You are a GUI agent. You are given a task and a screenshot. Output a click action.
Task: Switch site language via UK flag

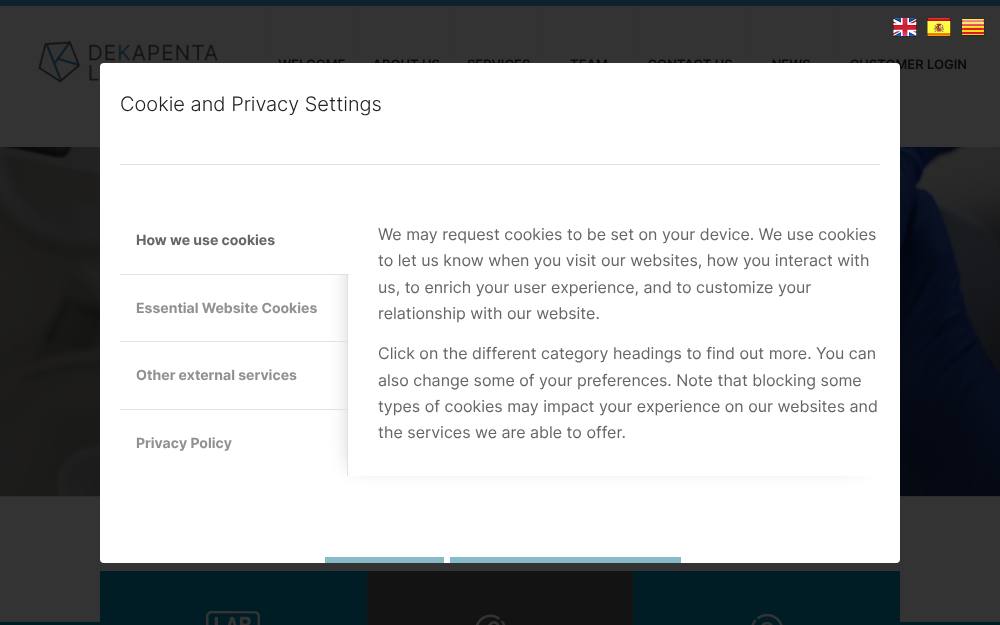904,27
